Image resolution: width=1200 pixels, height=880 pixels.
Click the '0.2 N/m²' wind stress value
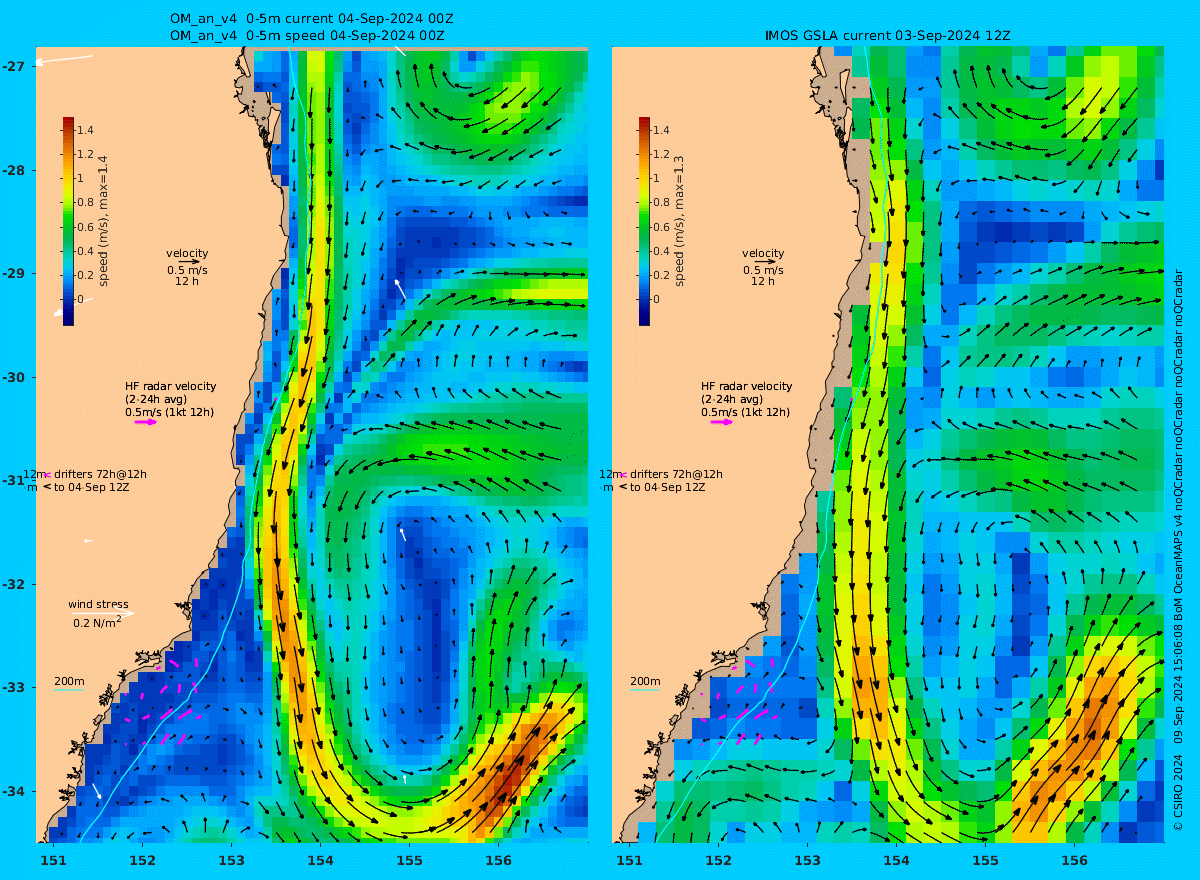point(97,622)
